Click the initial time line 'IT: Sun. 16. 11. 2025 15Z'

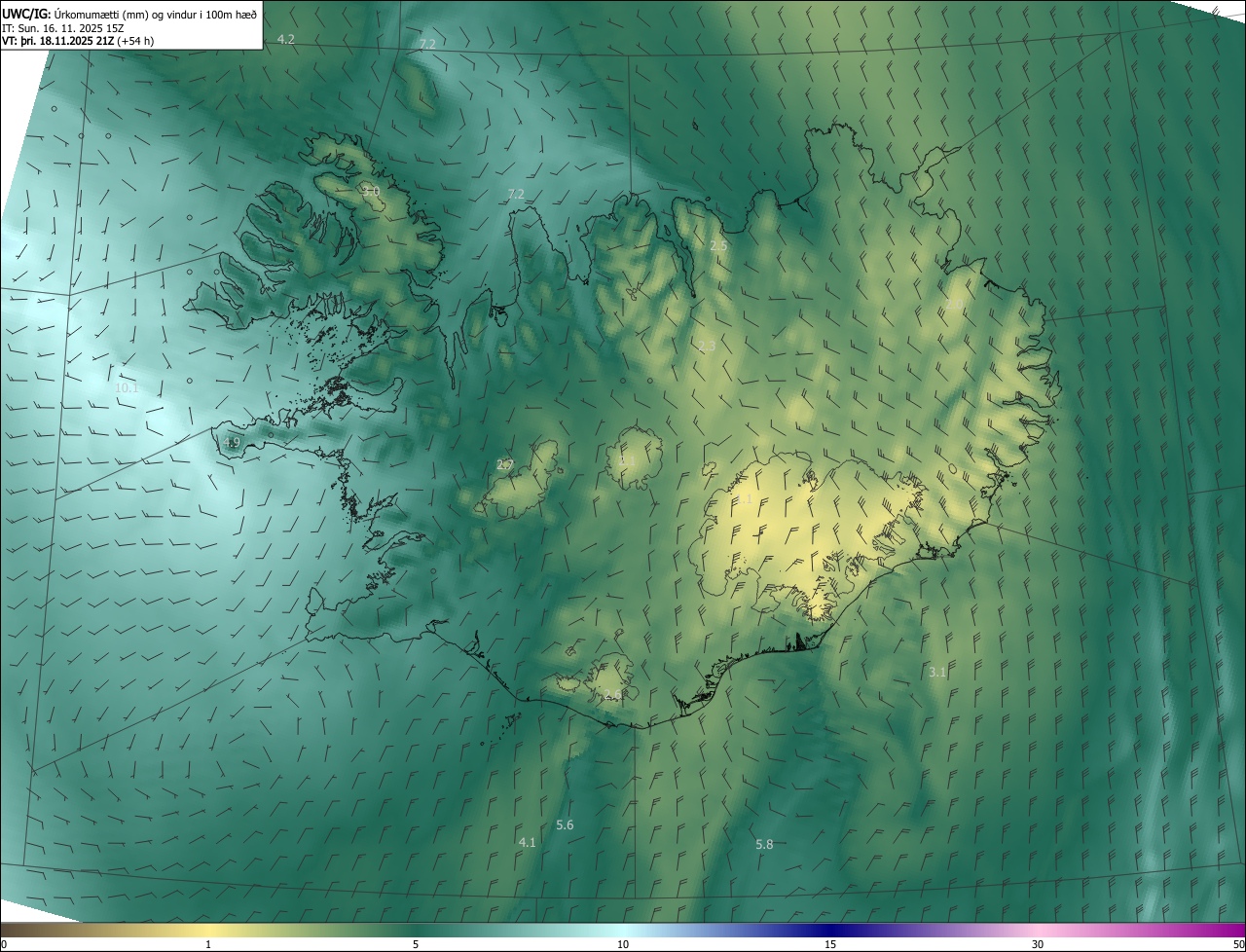pyautogui.click(x=64, y=27)
